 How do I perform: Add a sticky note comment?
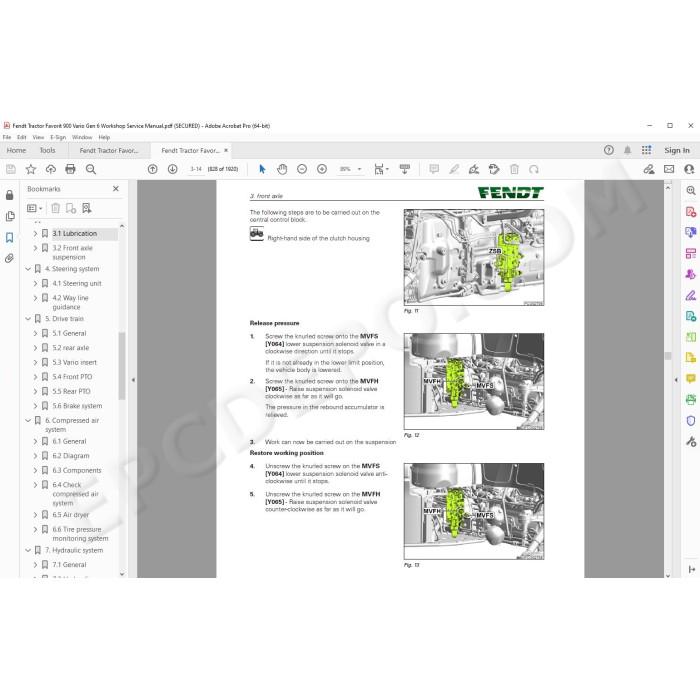[x=434, y=169]
